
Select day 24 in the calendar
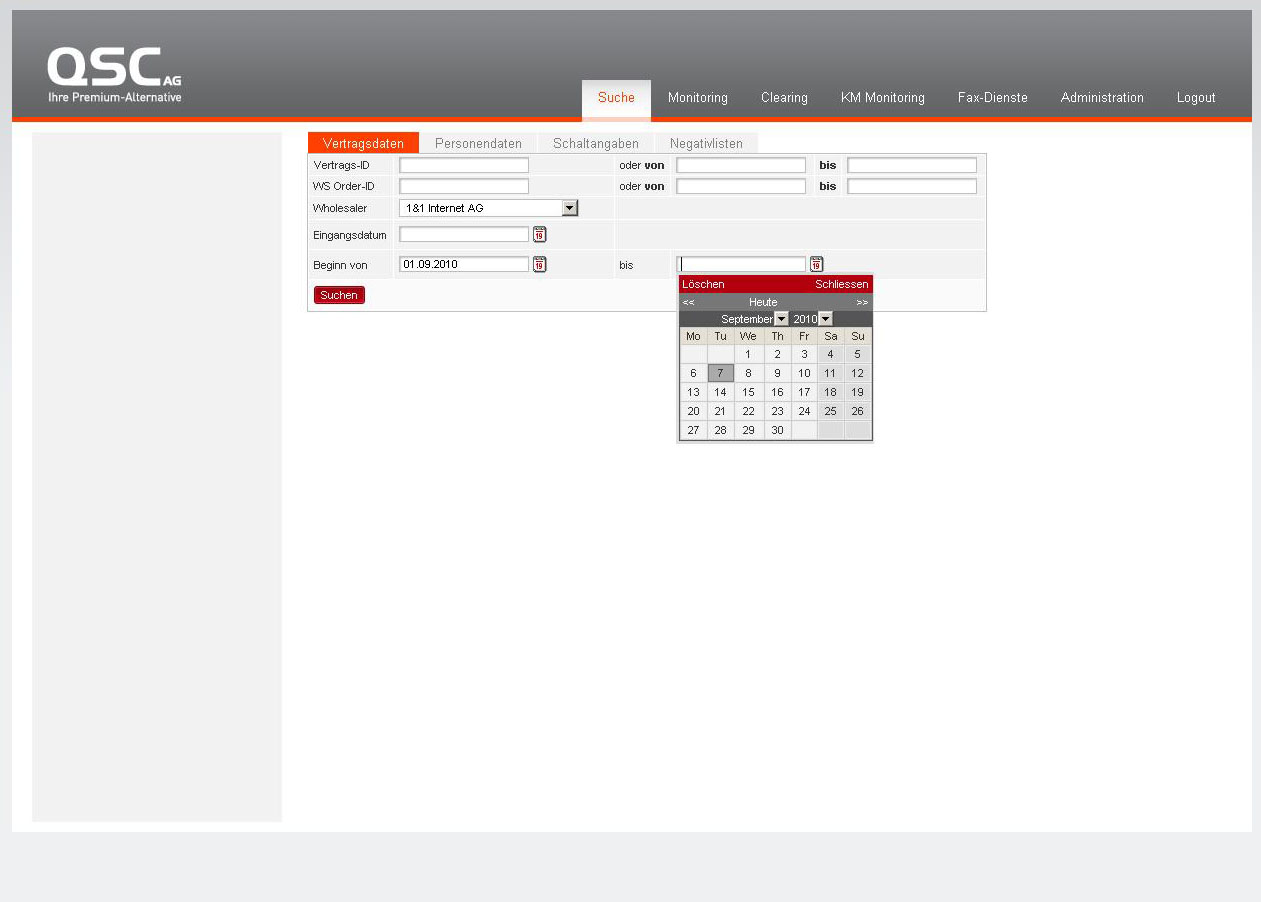click(x=804, y=411)
